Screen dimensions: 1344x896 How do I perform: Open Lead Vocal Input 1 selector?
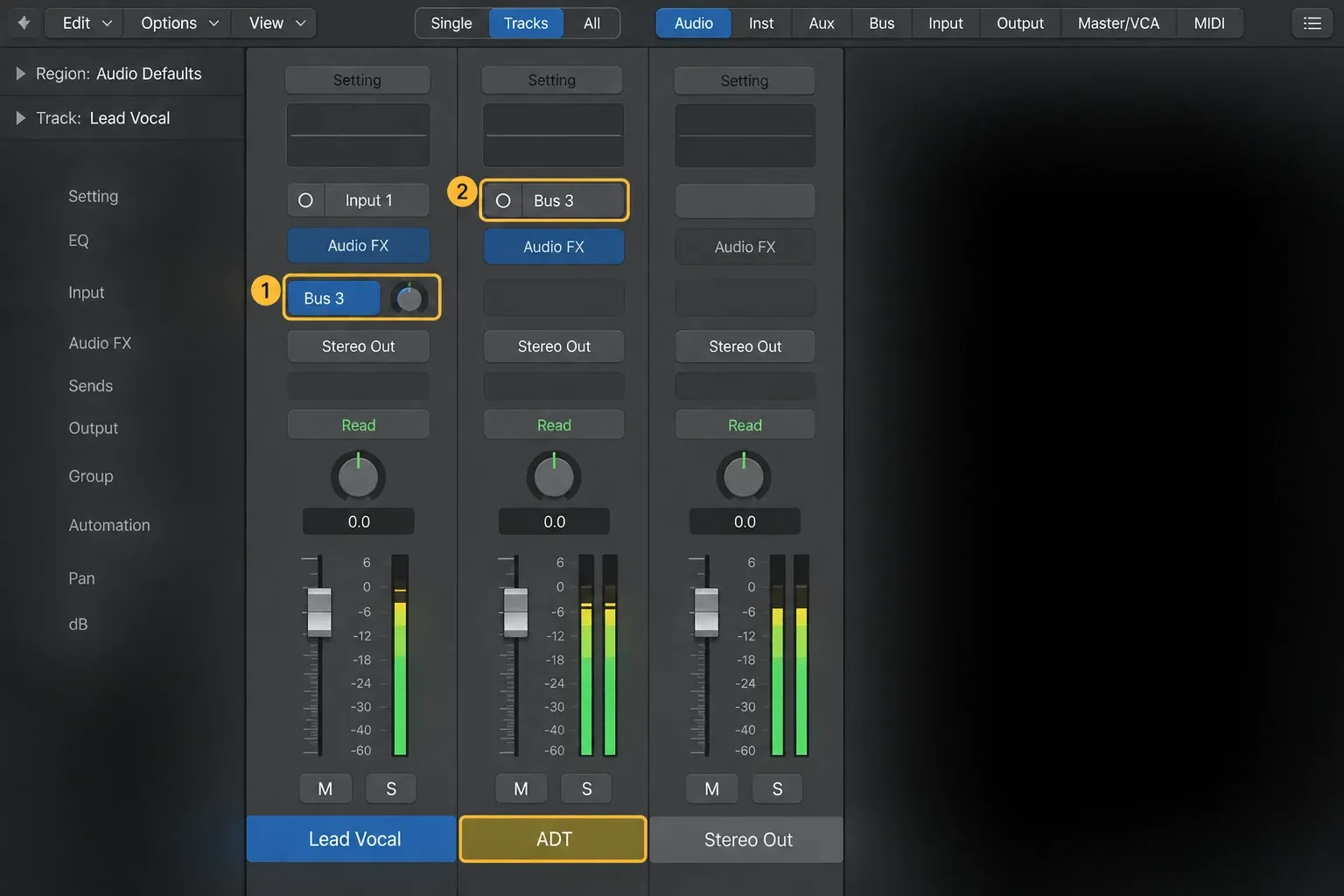(x=376, y=200)
